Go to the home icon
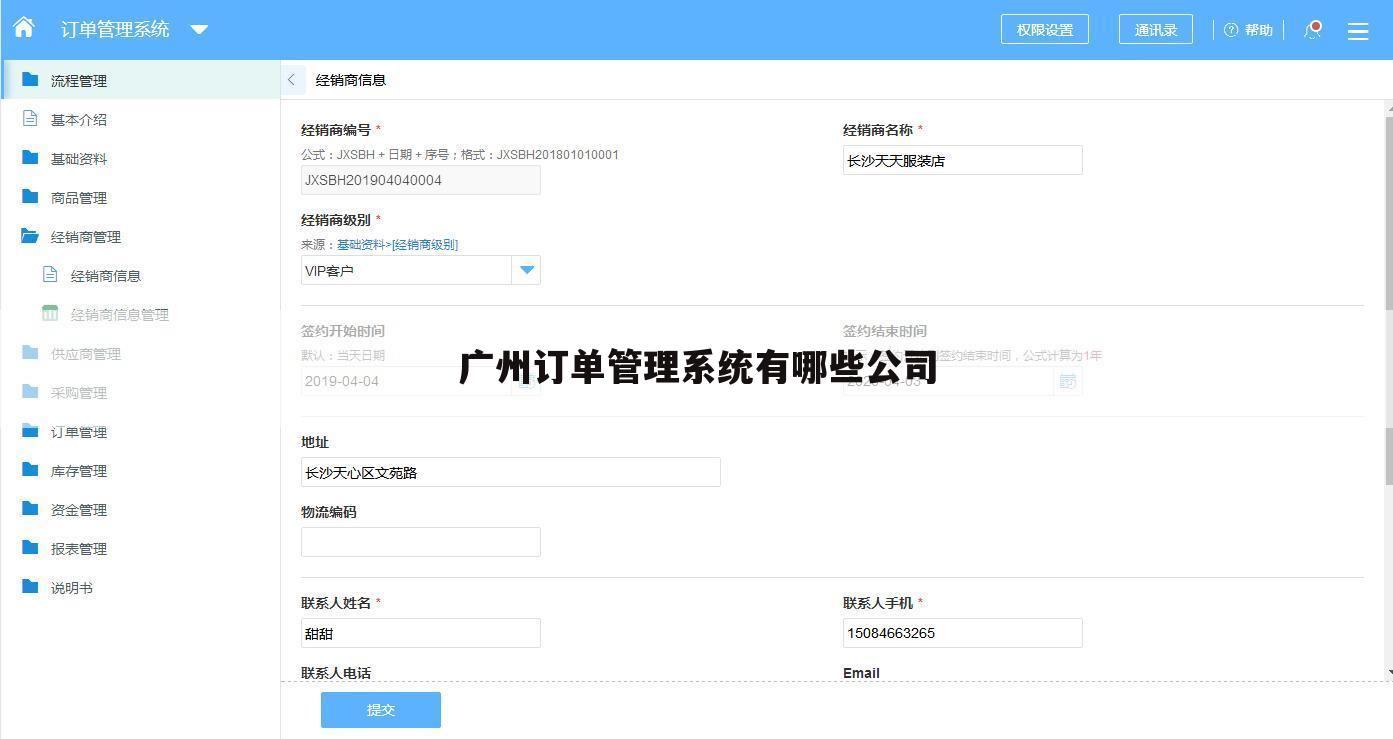 pos(23,28)
